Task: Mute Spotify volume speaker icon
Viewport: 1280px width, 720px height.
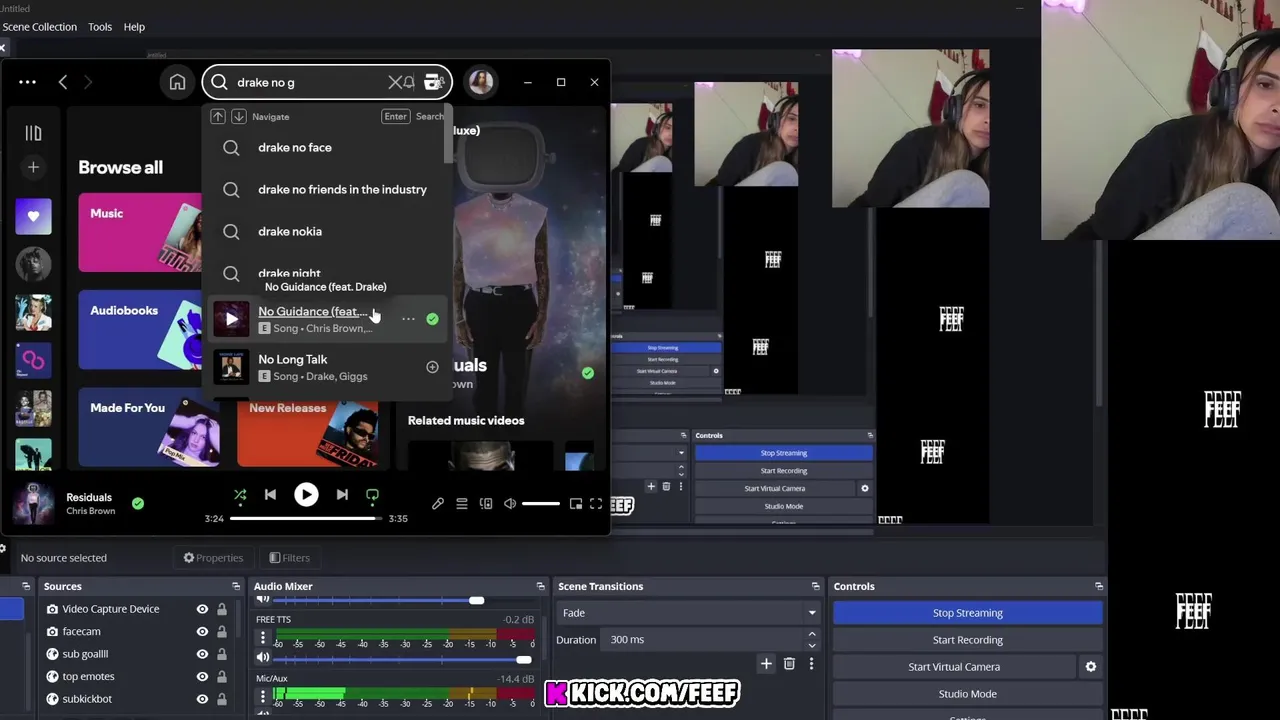Action: 510,504
